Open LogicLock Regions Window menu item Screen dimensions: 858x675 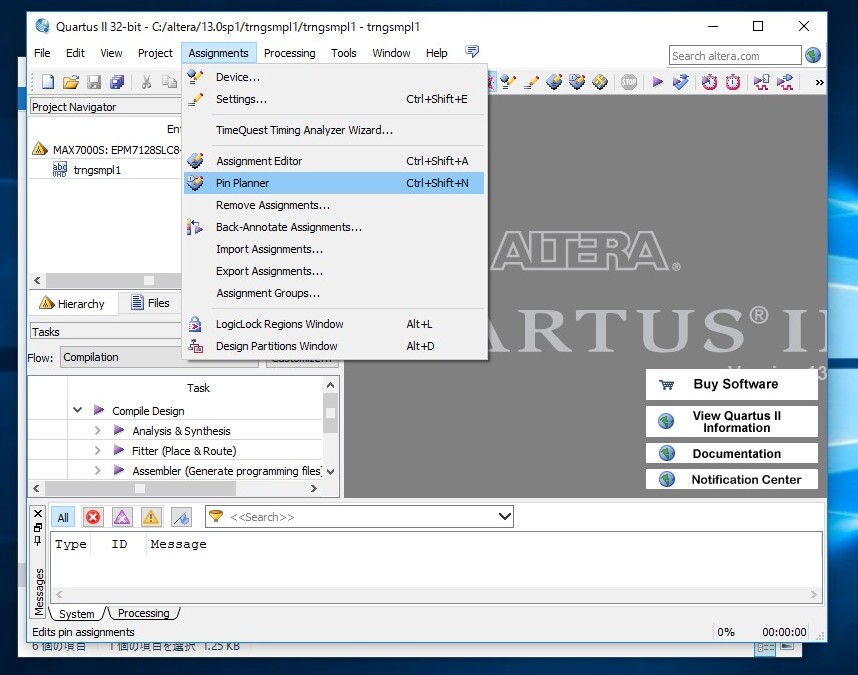[334, 324]
